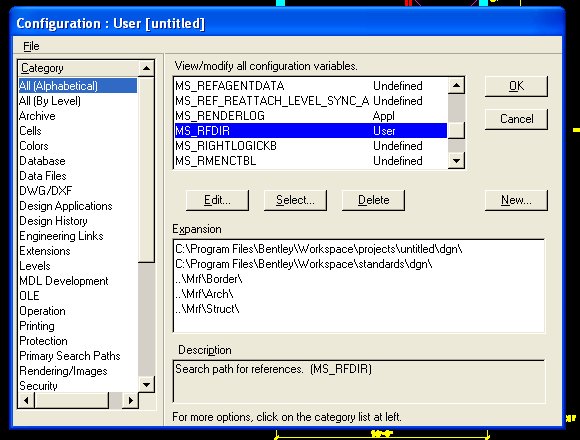Click category list vertical scrollbar thumb
The width and height of the screenshot is (580, 440).
[x=146, y=170]
